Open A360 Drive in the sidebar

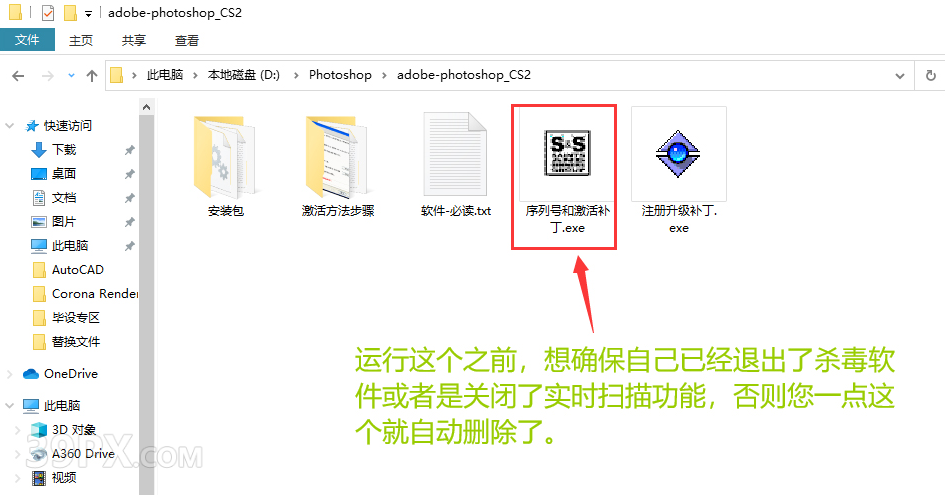click(x=83, y=454)
